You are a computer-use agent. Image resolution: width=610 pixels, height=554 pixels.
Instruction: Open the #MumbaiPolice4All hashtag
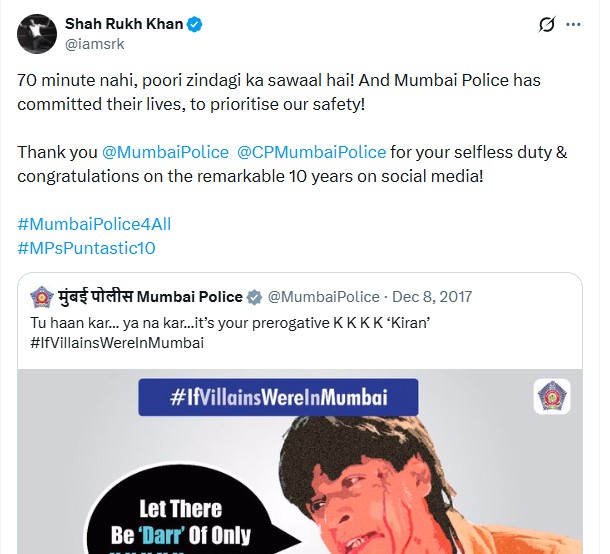(x=87, y=225)
